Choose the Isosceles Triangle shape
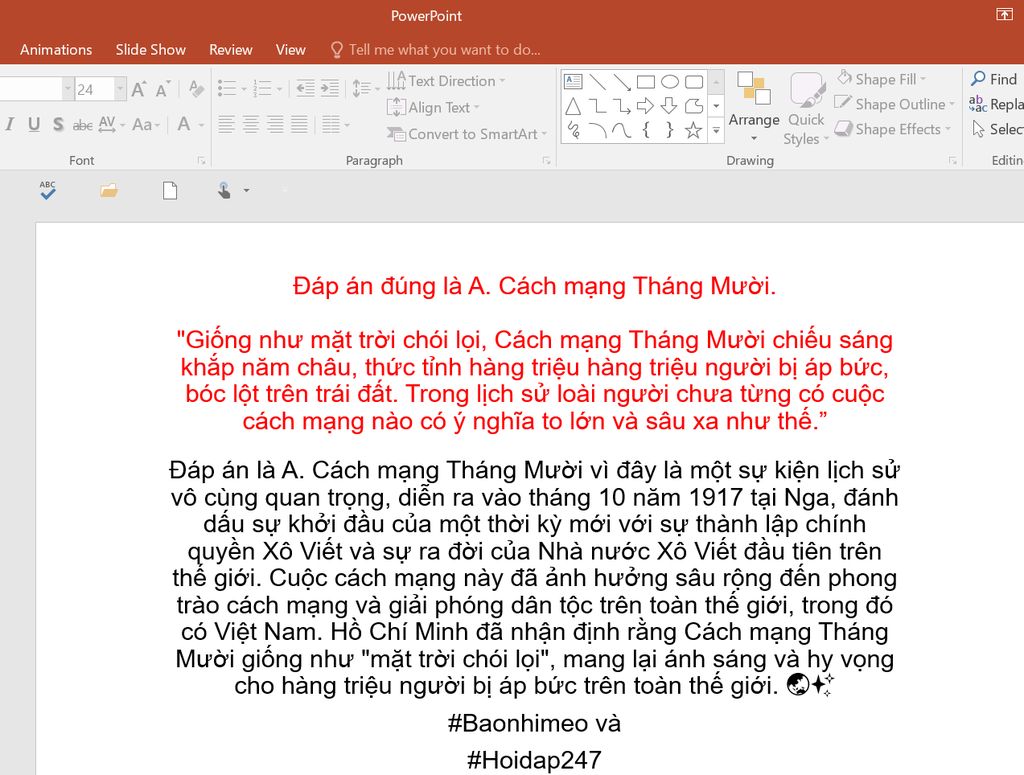 573,106
